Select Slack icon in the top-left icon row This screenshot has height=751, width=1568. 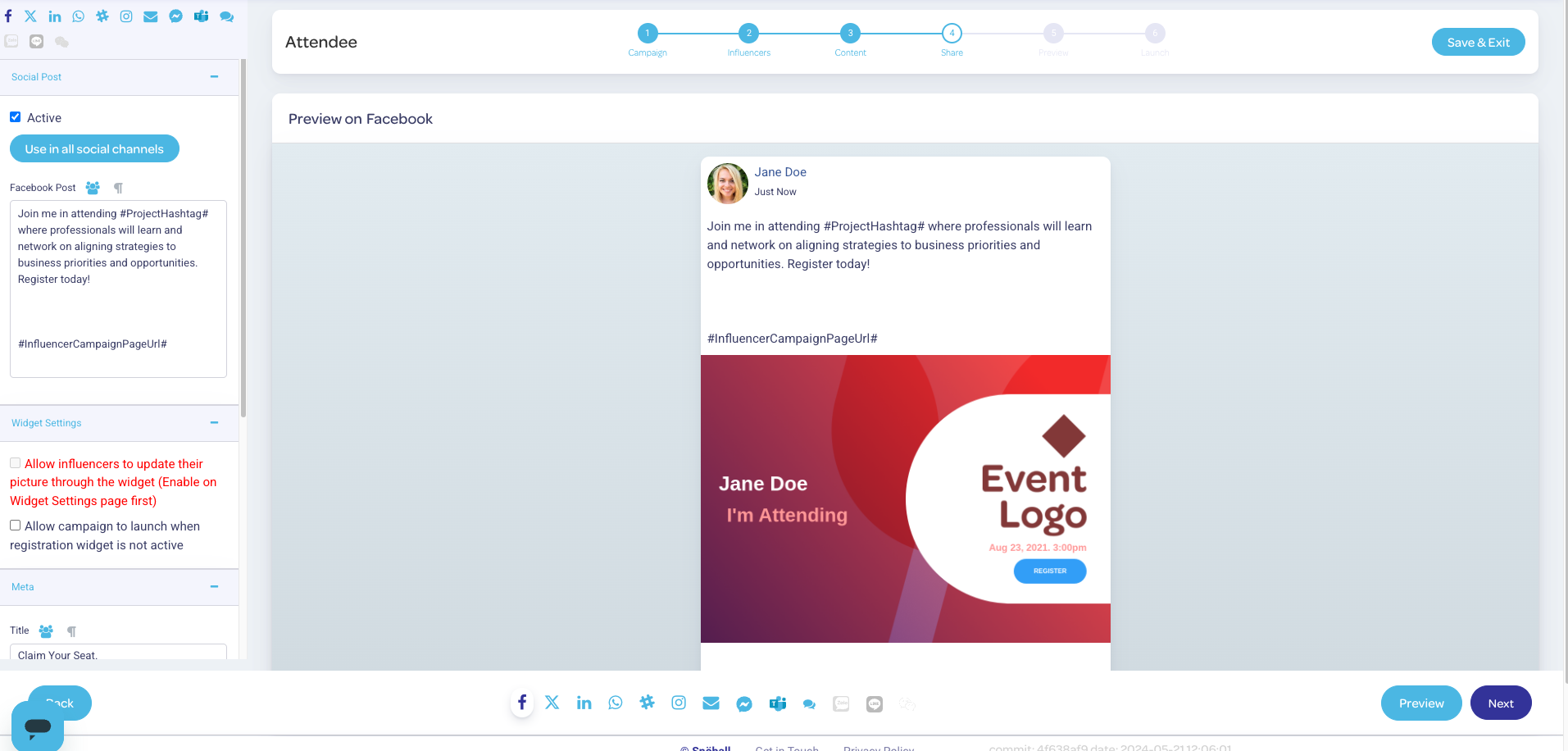(x=102, y=16)
